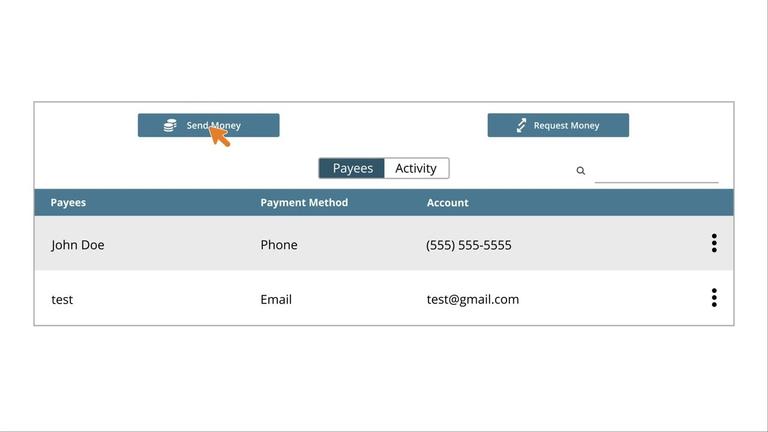Select the Payees tab
Viewport: 768px width, 432px height.
[x=352, y=168]
